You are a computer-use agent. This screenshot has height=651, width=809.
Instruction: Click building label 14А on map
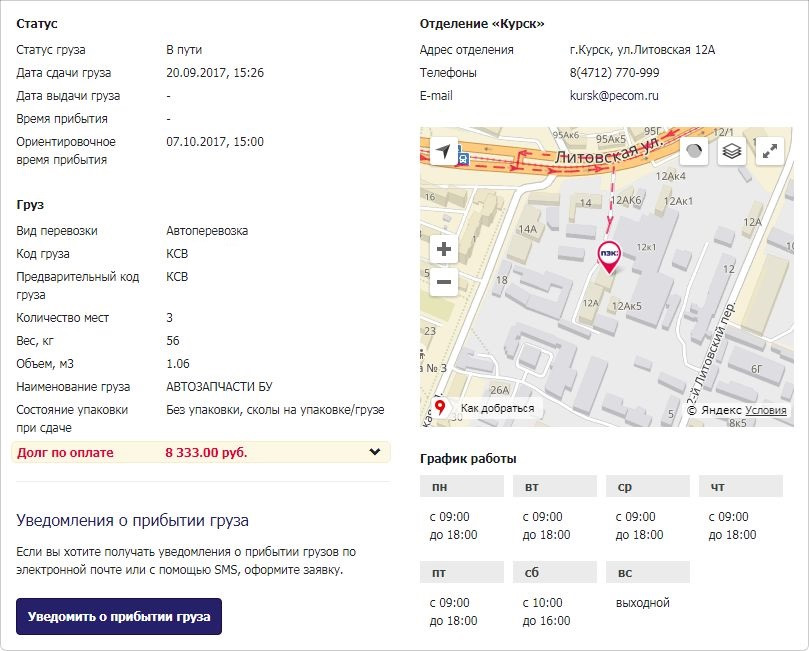(x=527, y=229)
